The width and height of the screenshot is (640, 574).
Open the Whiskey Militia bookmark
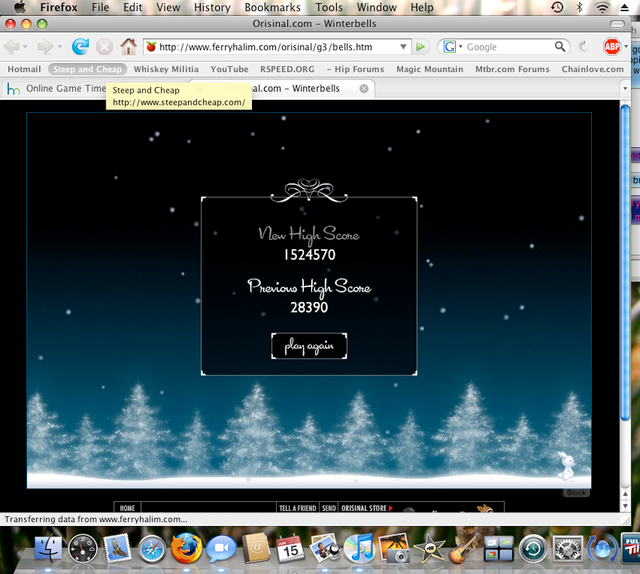click(x=166, y=69)
